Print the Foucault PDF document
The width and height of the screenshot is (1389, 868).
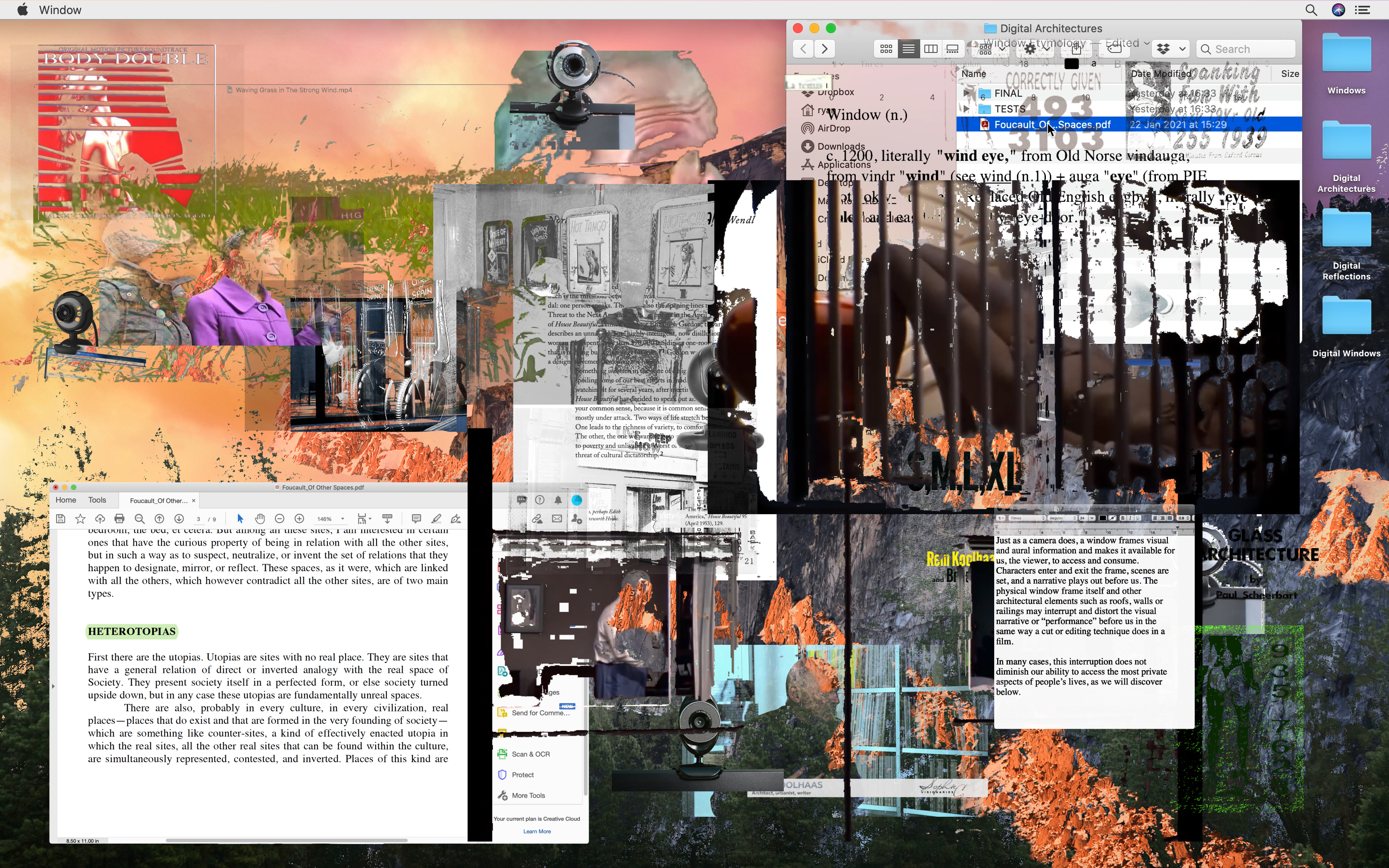tap(119, 519)
